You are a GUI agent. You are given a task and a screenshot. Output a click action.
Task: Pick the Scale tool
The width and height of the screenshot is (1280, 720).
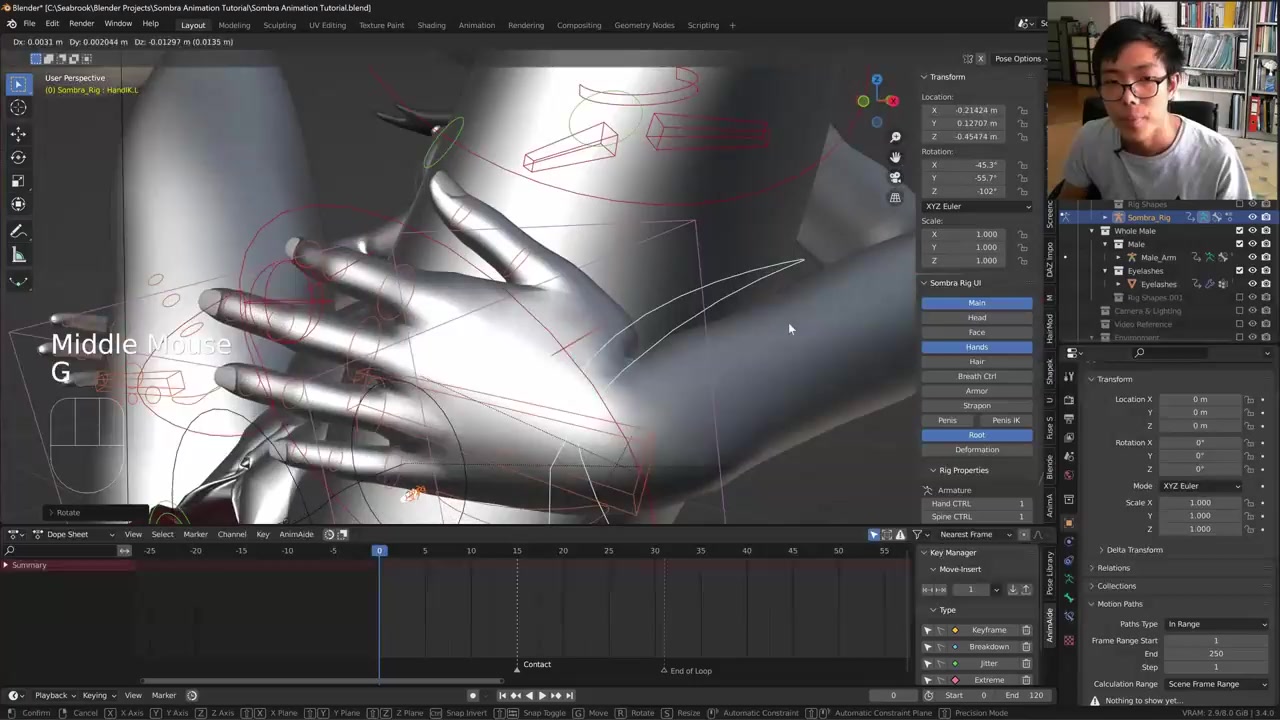[x=18, y=181]
